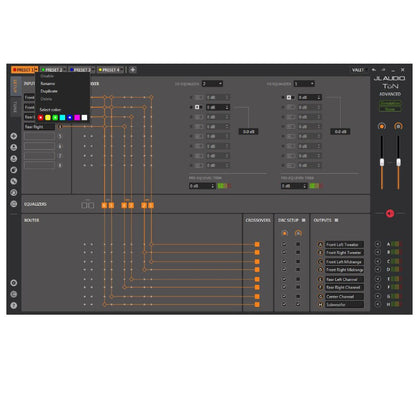Open equalizer selector dropdown showing 2
The height and width of the screenshot is (416, 416).
[x=212, y=84]
